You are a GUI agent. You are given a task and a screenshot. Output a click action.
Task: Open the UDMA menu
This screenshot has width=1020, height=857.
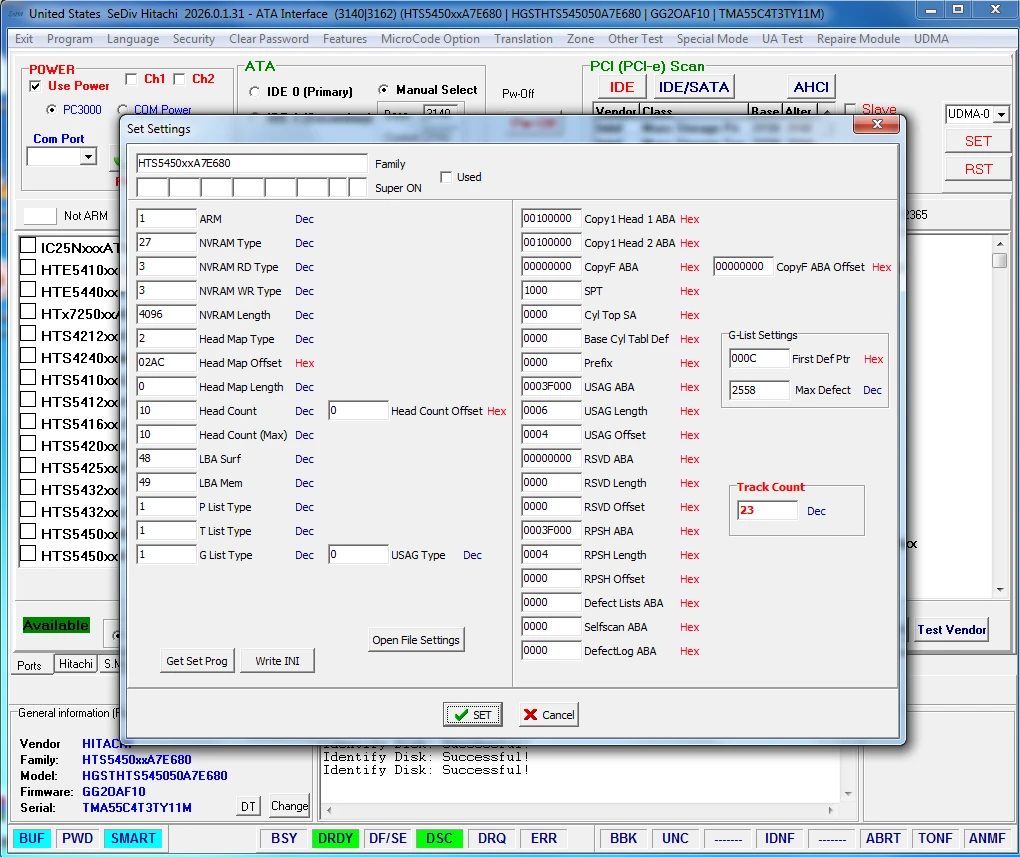point(931,38)
